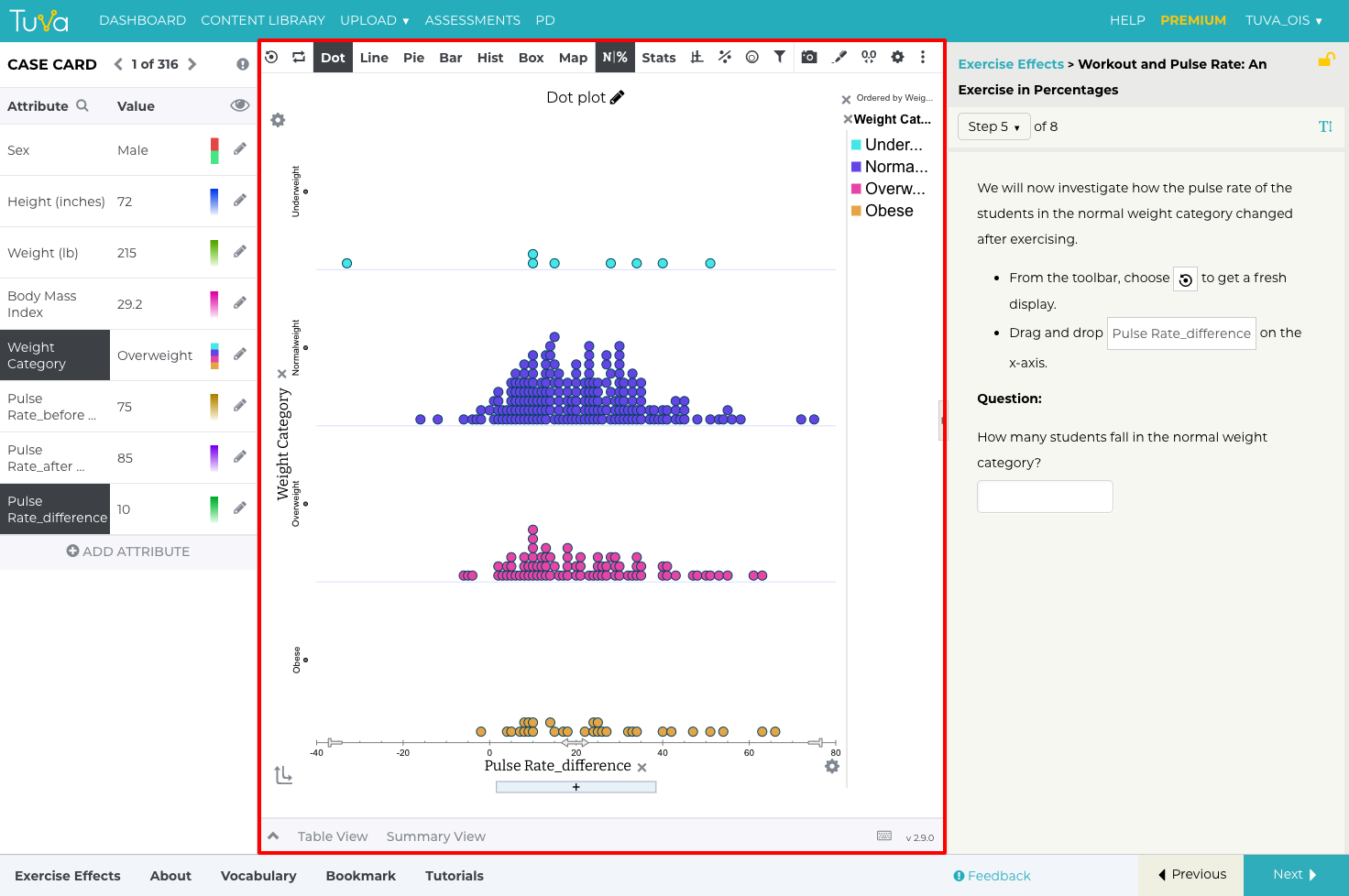
Task: Select the Pulse Rate_difference attribute
Action: point(55,509)
